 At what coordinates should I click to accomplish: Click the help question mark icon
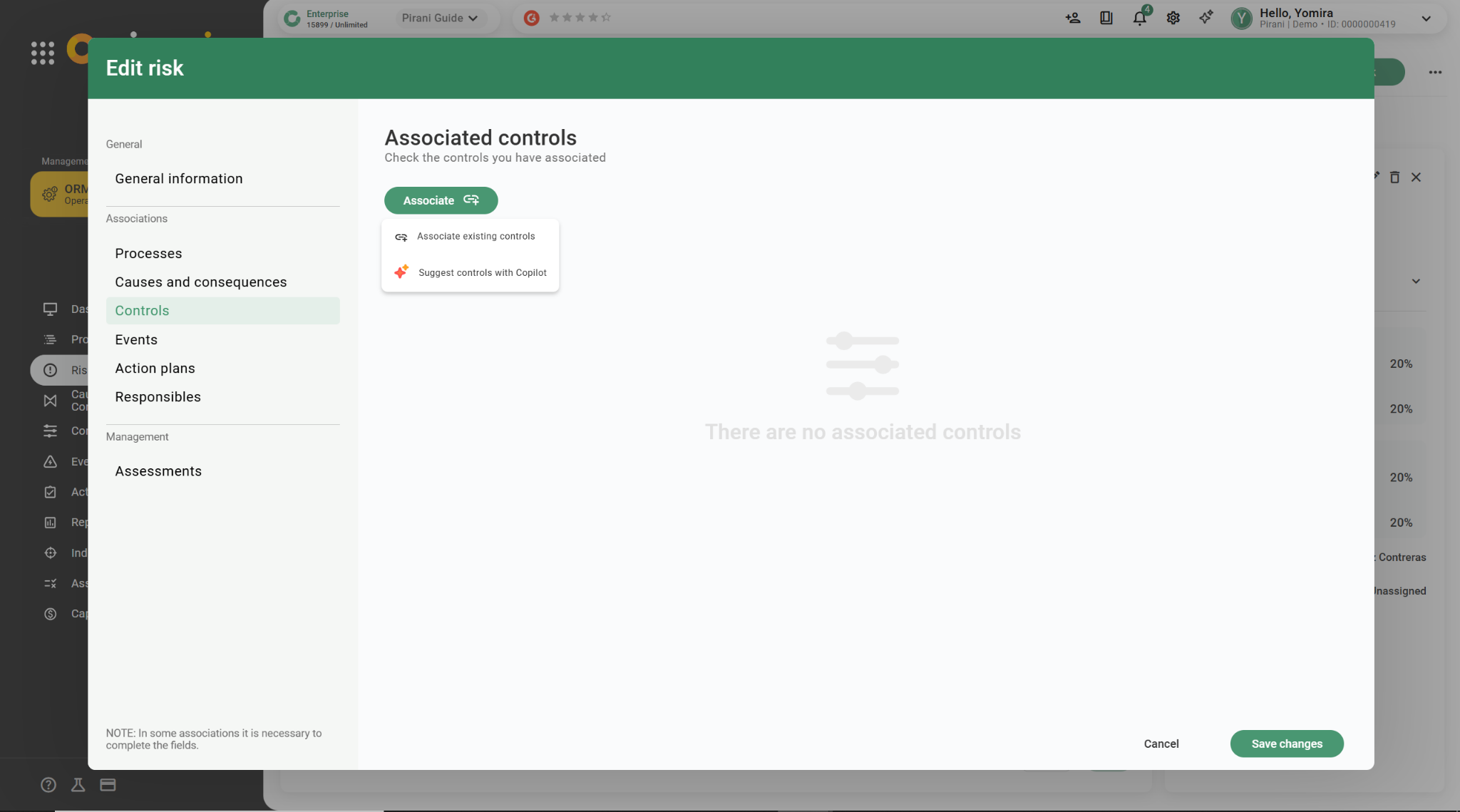tap(48, 785)
